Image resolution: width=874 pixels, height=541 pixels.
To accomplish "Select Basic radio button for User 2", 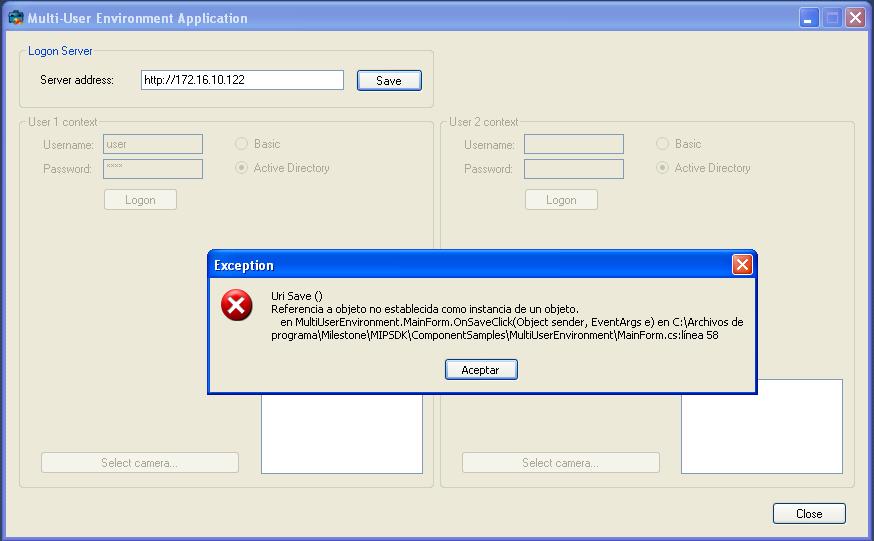I will coord(663,144).
